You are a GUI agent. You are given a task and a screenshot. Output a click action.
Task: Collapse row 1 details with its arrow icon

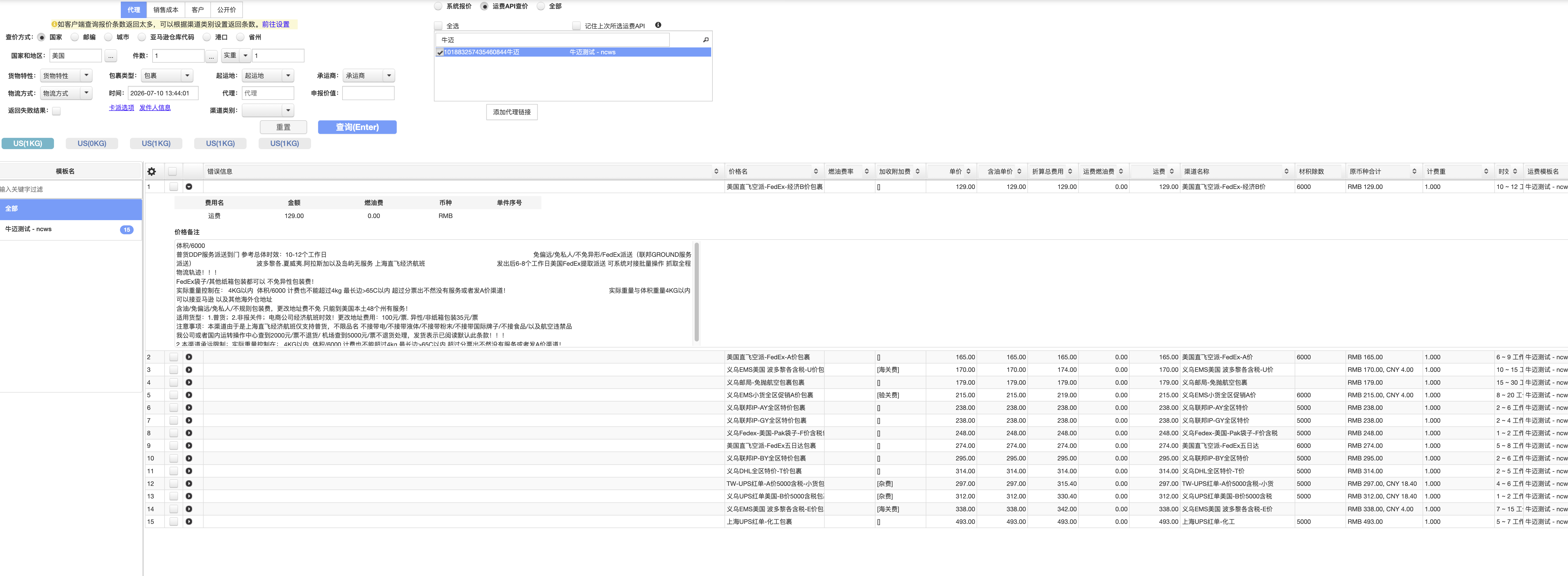[x=189, y=187]
